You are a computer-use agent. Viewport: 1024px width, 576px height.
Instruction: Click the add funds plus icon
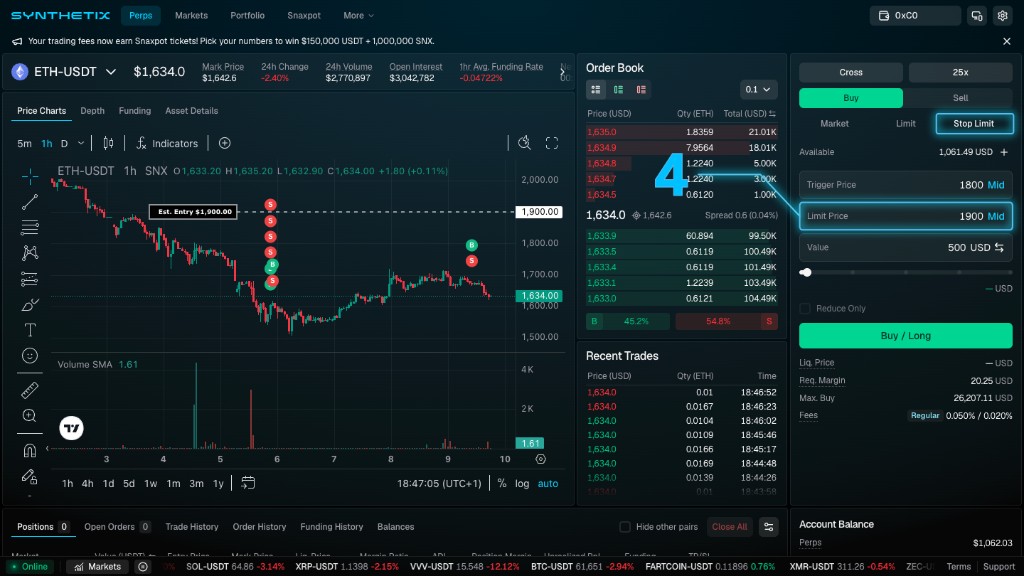click(x=1004, y=152)
